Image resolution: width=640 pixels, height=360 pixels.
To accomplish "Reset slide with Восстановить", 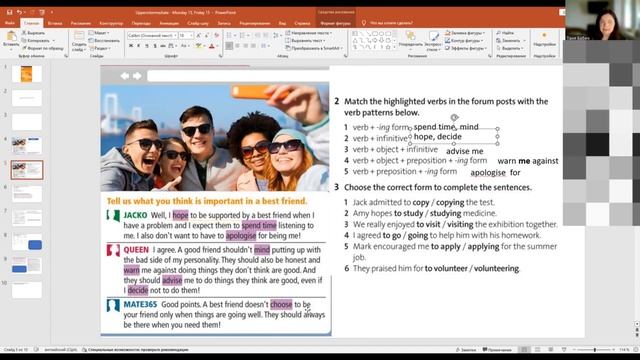I will point(104,40).
